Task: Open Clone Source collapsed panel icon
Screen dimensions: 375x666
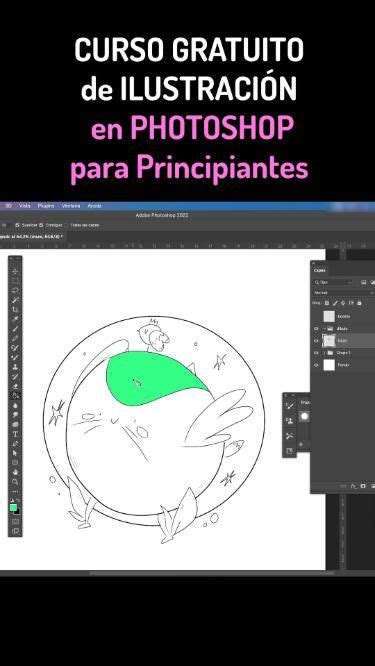Action: (290, 420)
